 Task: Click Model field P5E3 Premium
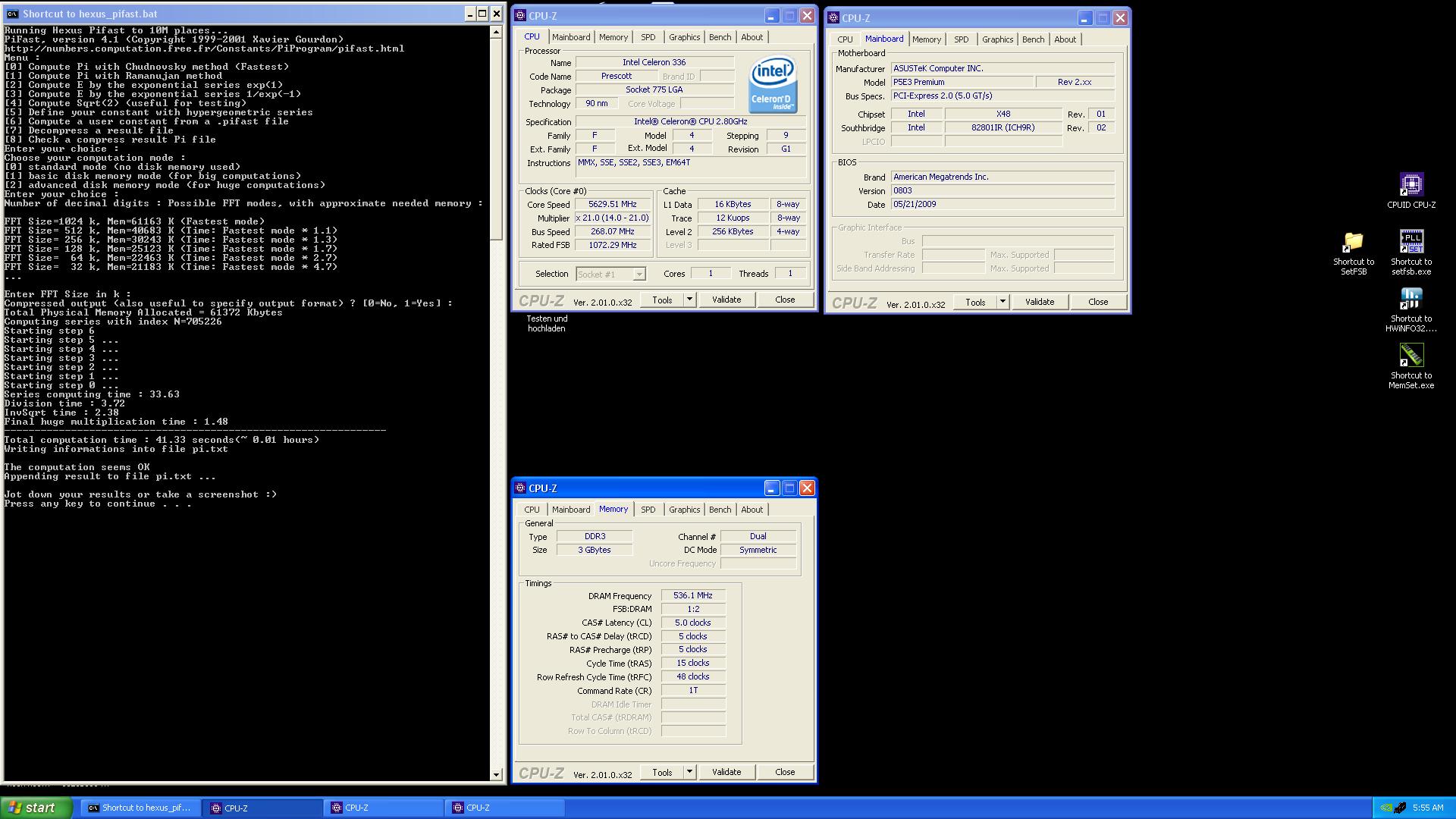[x=962, y=83]
